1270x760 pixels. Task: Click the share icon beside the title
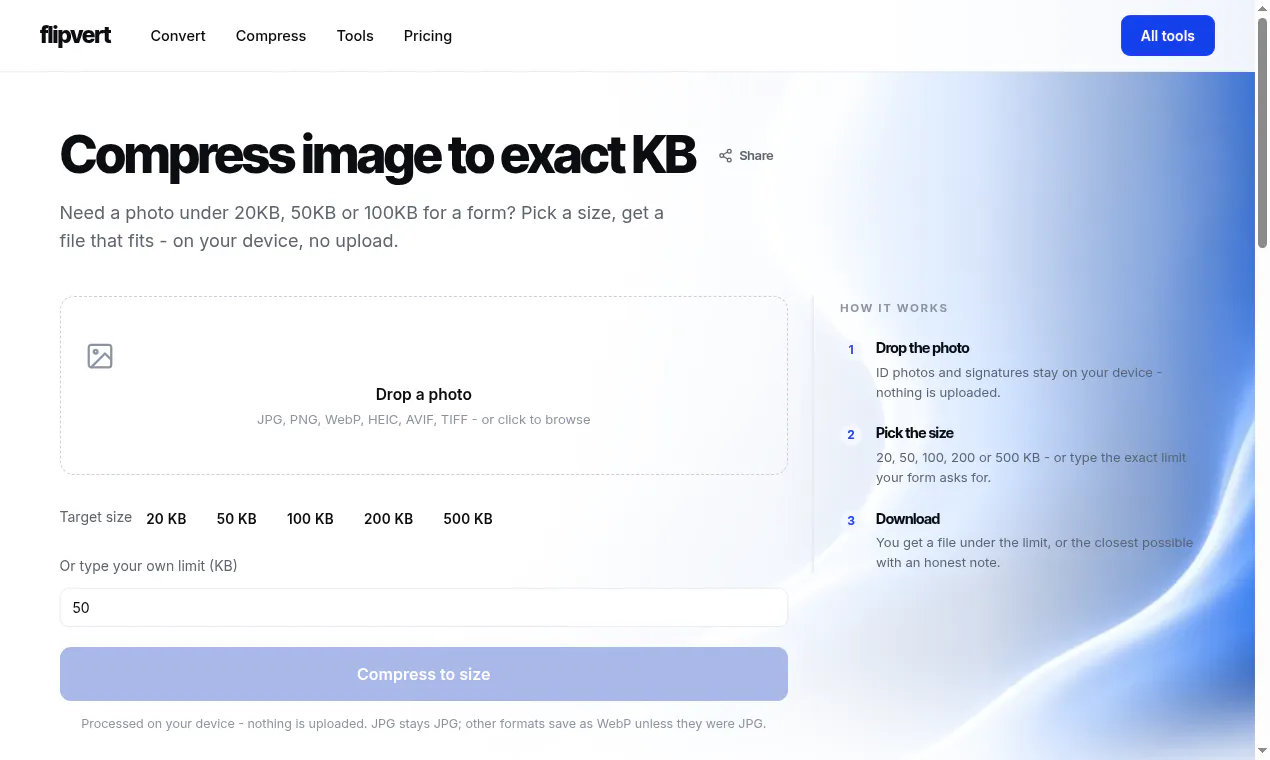click(725, 156)
